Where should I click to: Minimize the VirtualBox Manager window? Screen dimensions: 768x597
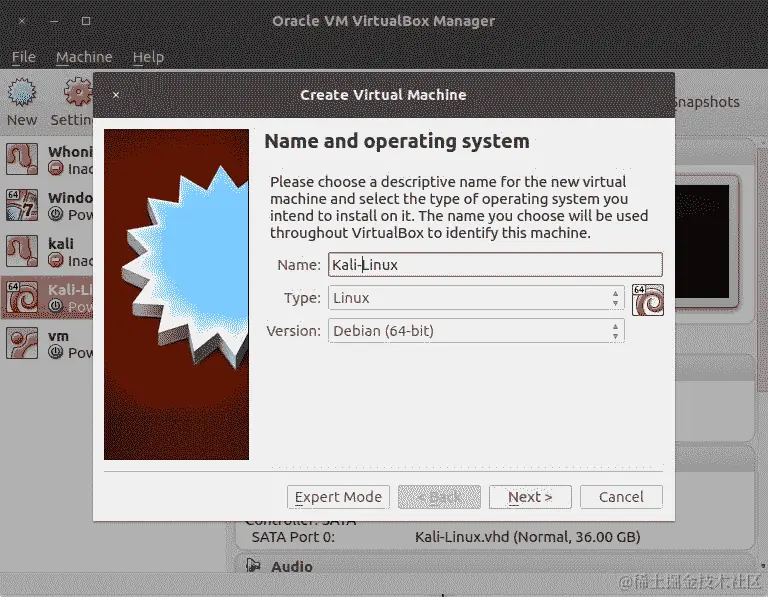click(x=54, y=21)
